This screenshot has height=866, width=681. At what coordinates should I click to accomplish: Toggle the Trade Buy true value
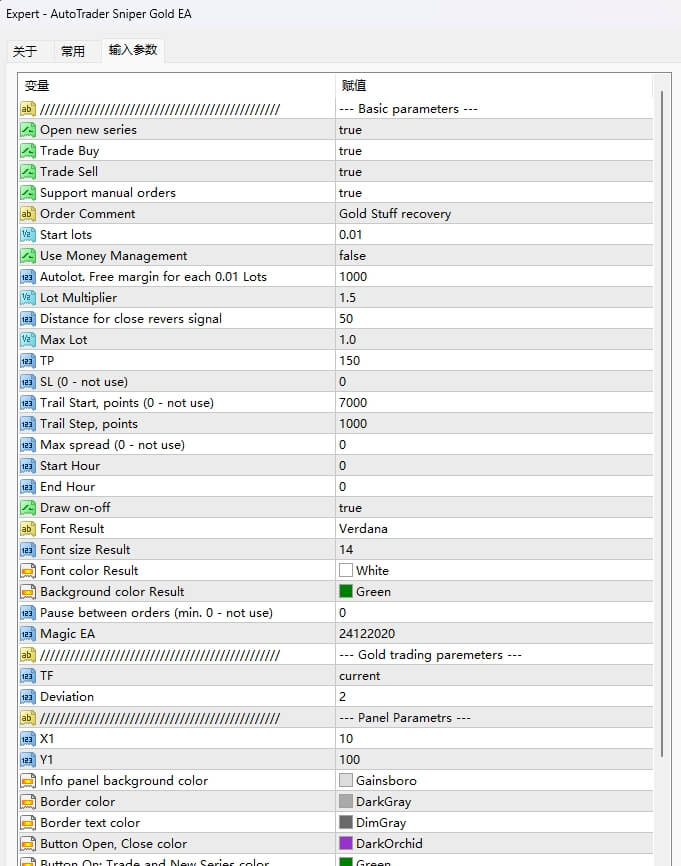[494, 151]
